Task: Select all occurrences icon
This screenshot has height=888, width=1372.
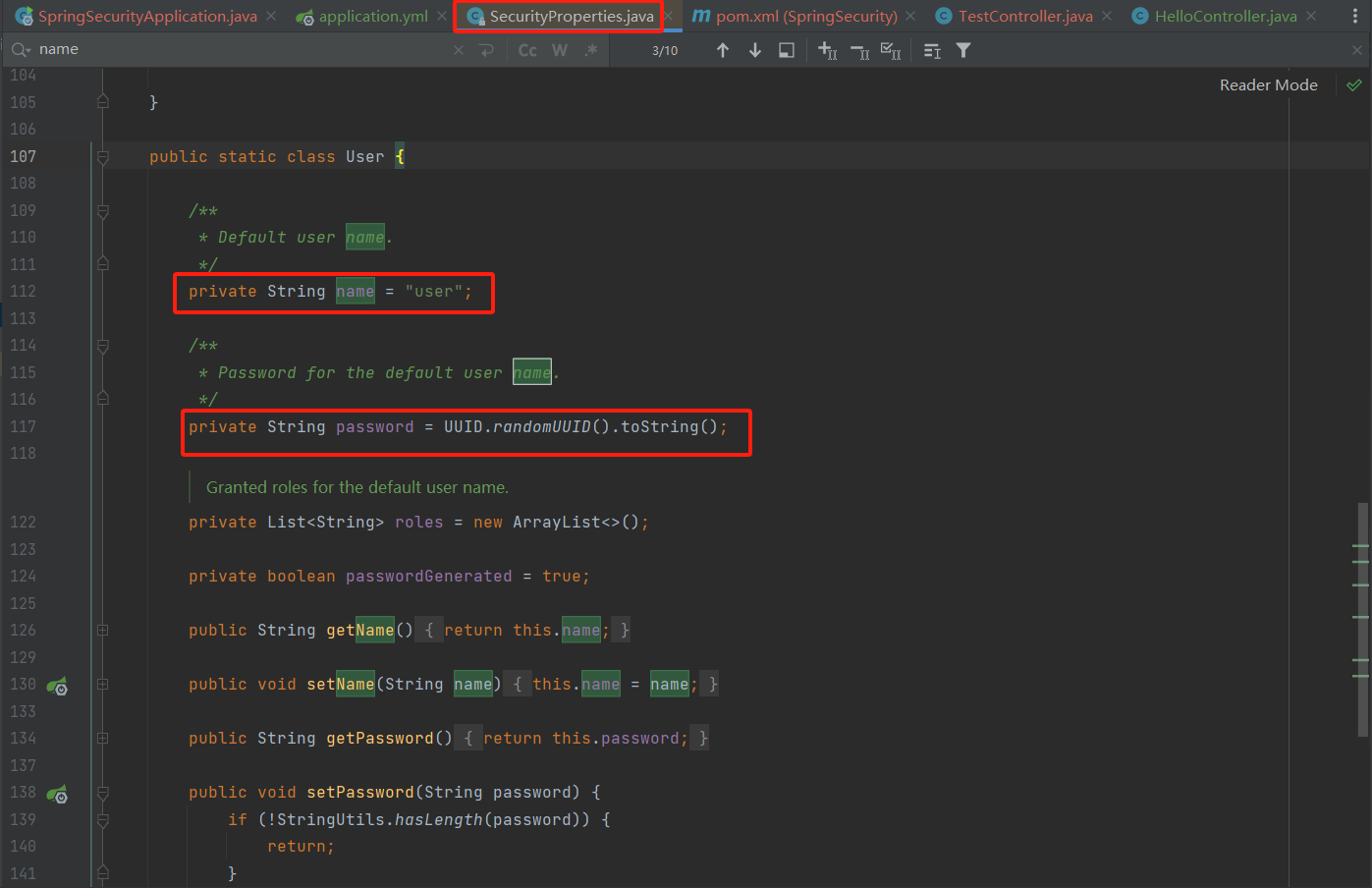Action: click(x=891, y=50)
